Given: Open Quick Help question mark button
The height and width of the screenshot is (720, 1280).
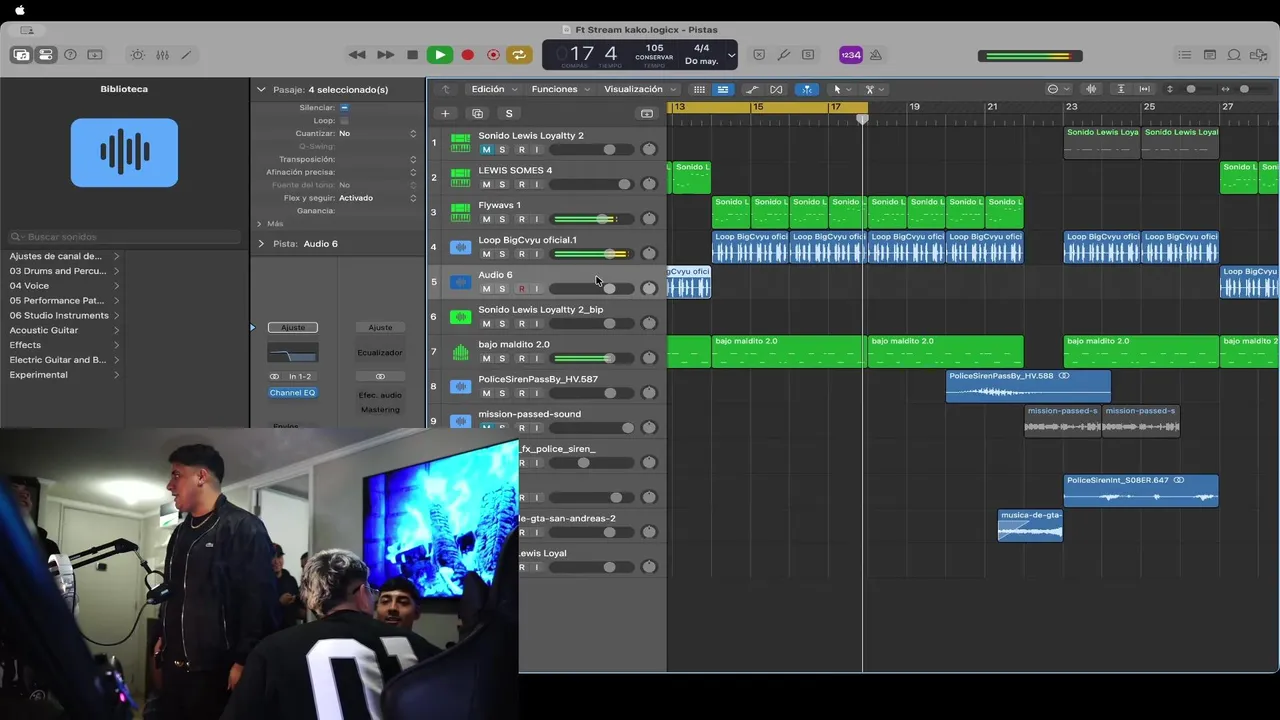Looking at the screenshot, I should tap(70, 55).
